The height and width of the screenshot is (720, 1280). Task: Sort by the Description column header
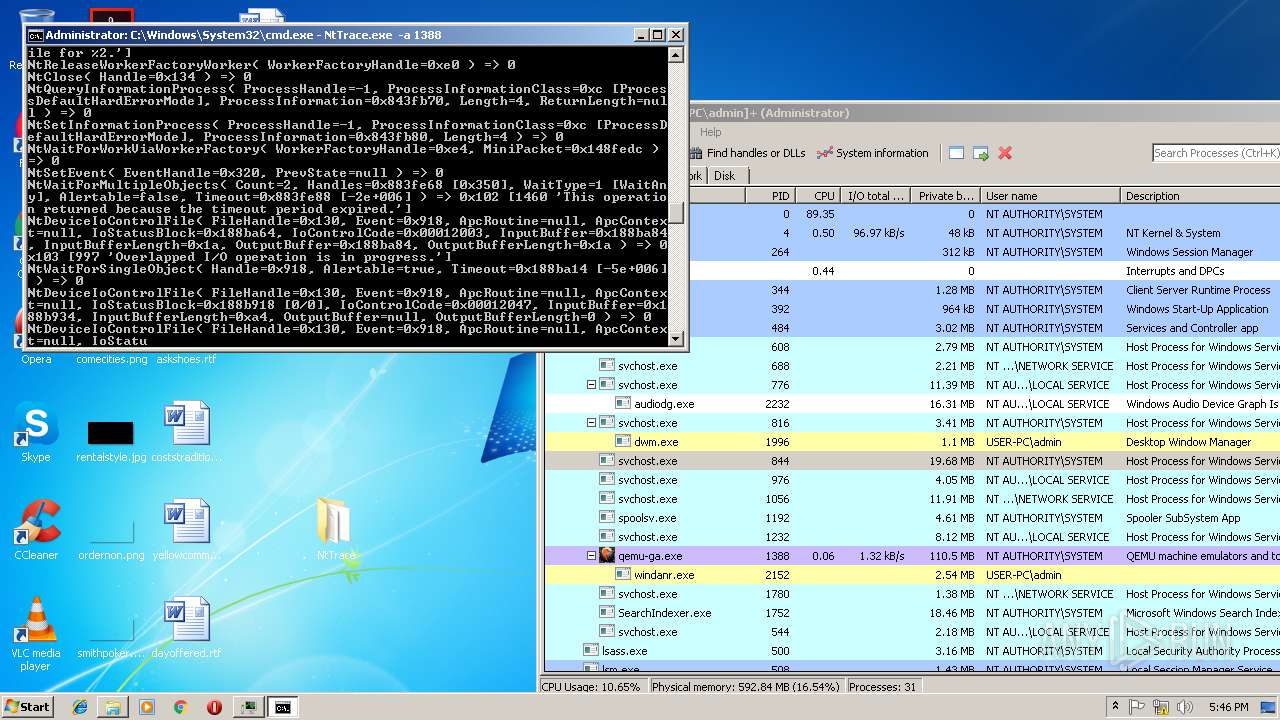1200,196
